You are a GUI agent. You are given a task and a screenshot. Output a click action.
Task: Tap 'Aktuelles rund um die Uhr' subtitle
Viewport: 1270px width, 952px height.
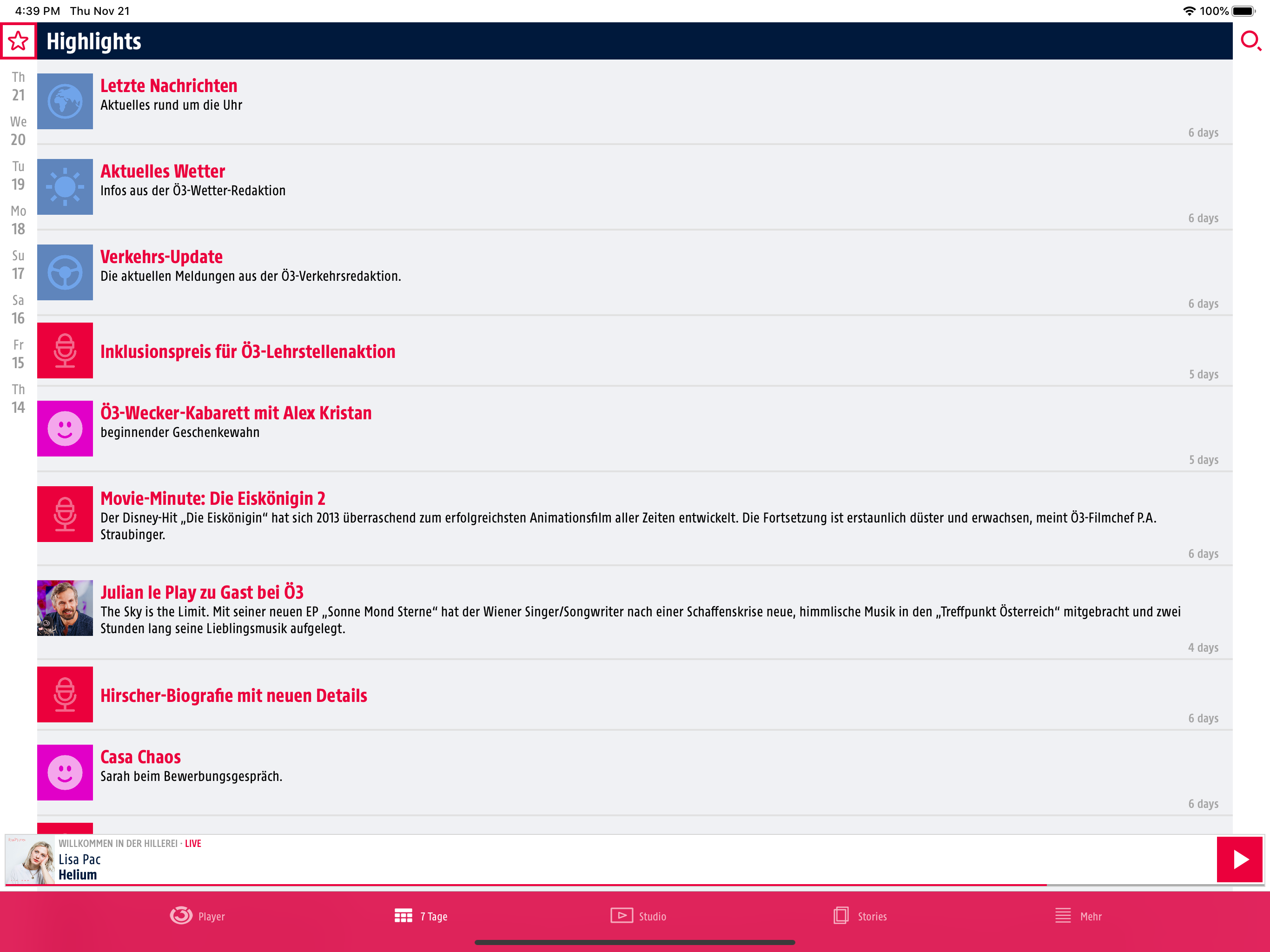coord(171,105)
